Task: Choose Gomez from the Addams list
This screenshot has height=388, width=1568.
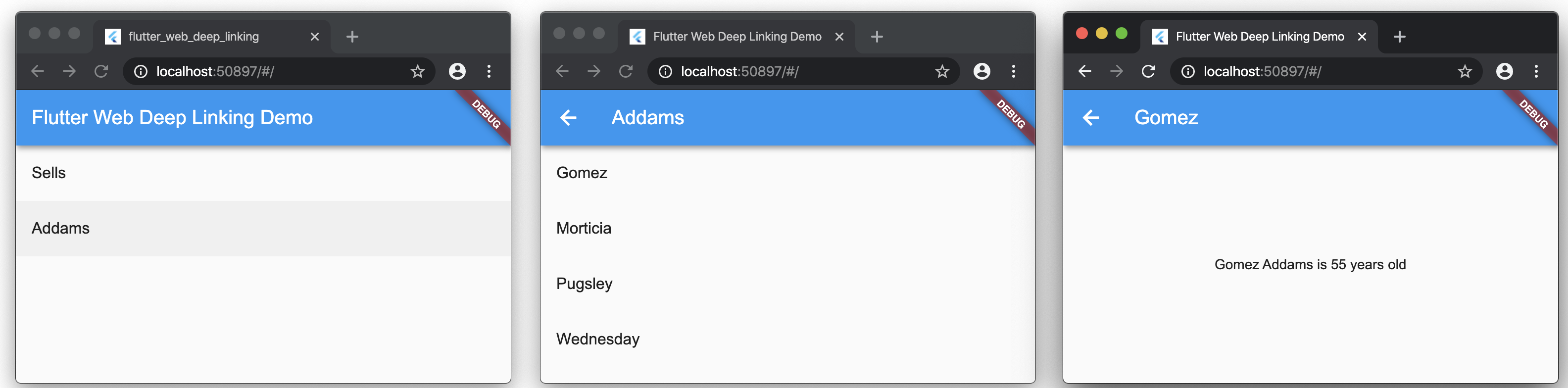Action: coord(787,173)
